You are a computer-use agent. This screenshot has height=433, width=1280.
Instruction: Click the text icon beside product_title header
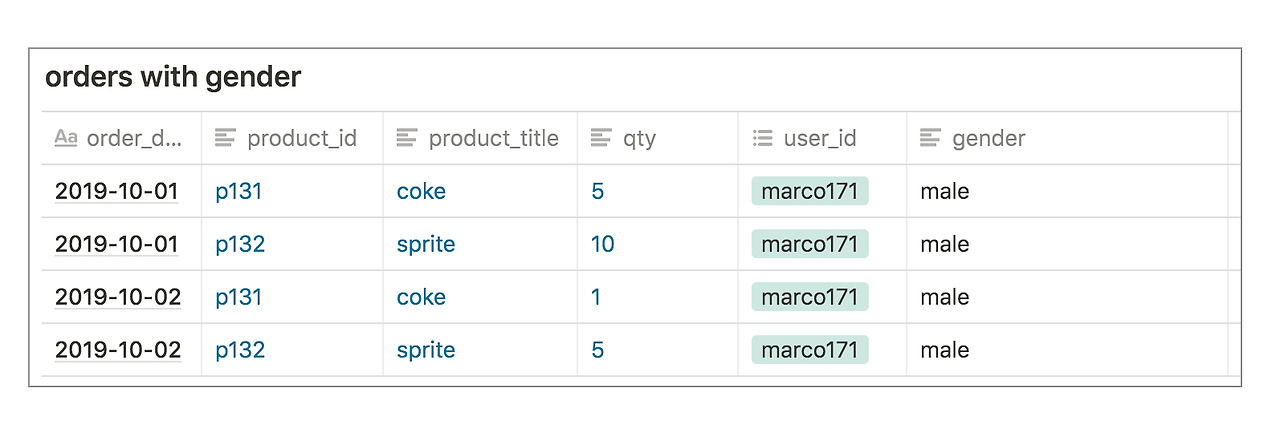pos(407,138)
